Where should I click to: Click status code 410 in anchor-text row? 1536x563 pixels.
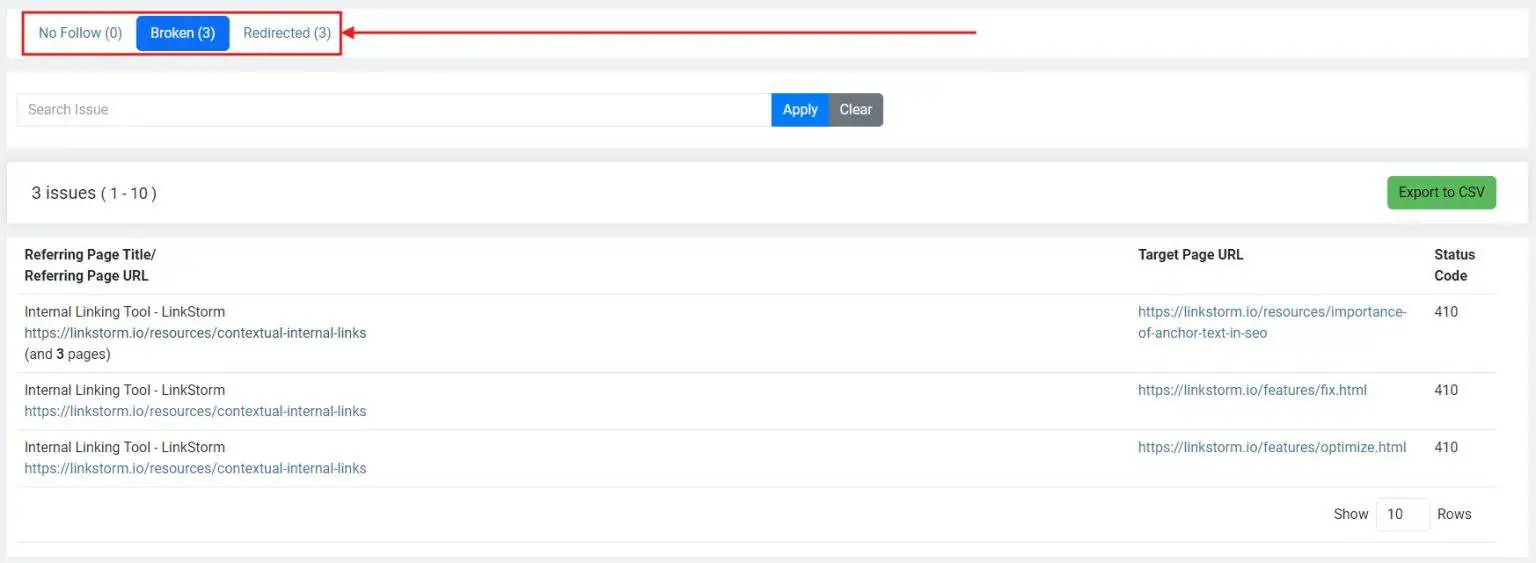point(1446,312)
